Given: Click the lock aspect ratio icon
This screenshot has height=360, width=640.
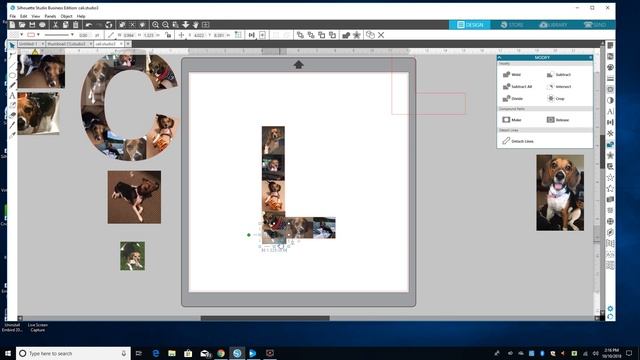Looking at the screenshot, I should click(168, 35).
